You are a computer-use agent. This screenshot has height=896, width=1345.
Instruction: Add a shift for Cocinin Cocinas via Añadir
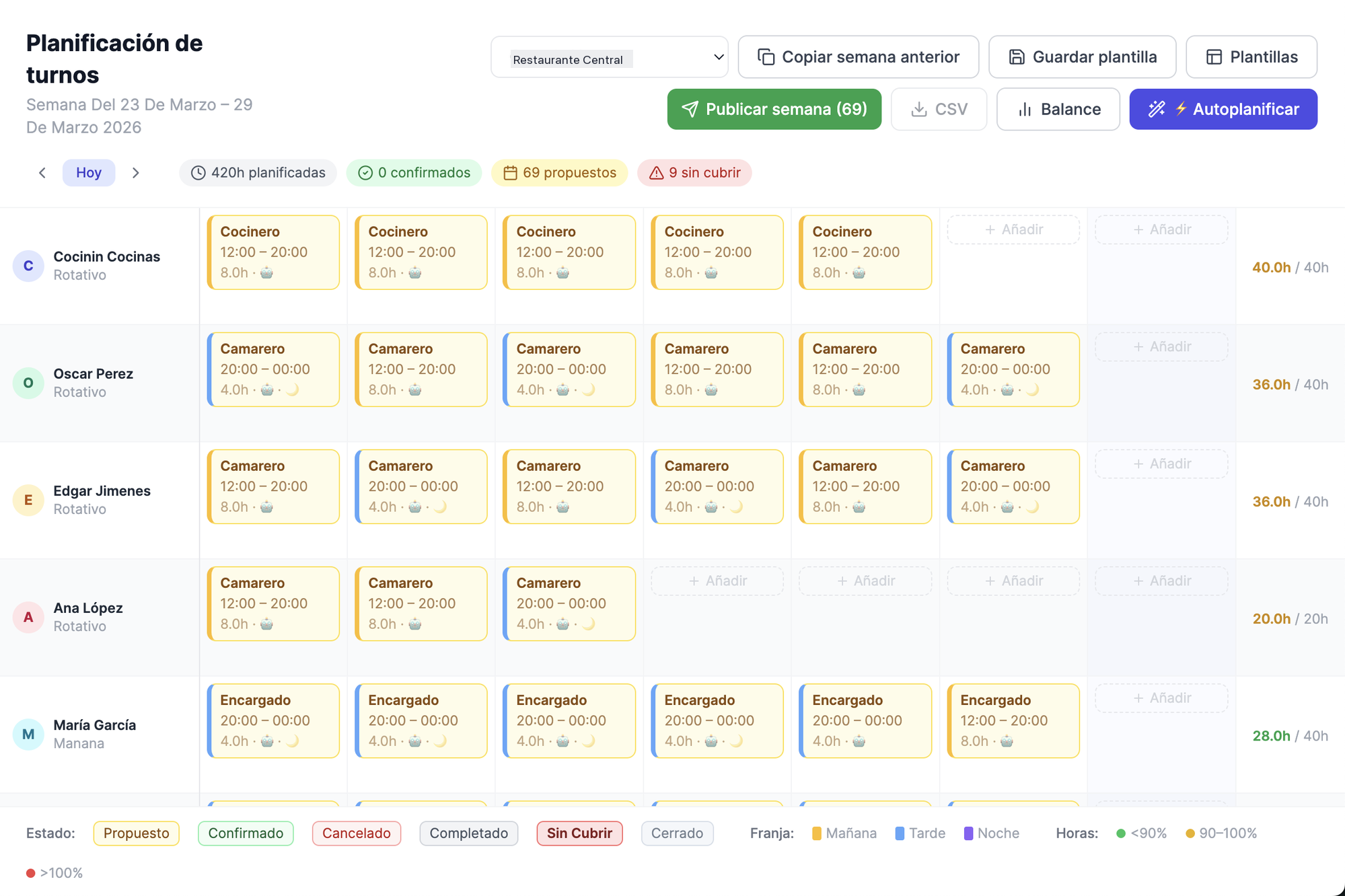pos(1013,229)
